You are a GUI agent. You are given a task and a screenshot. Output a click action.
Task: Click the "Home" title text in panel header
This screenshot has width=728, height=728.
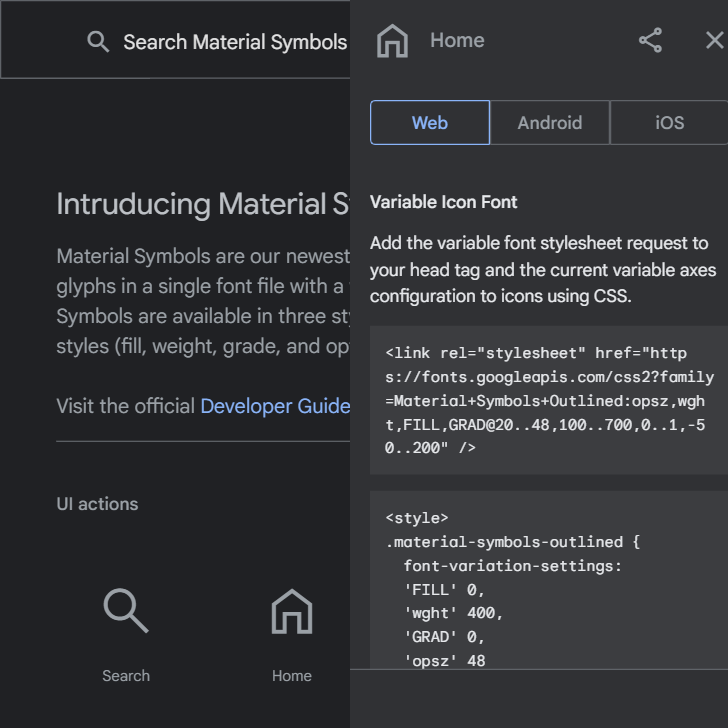[457, 40]
